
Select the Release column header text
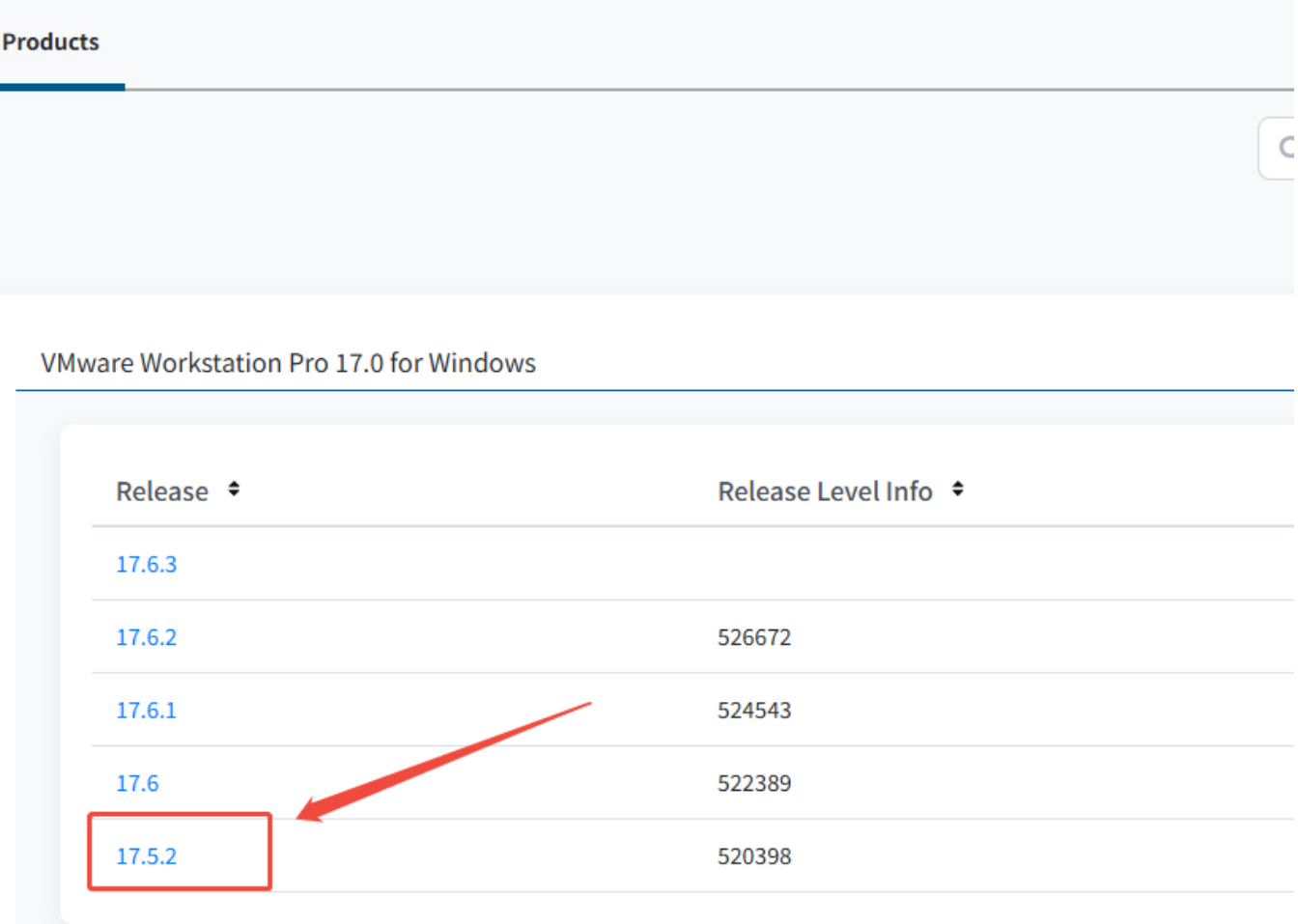click(162, 491)
